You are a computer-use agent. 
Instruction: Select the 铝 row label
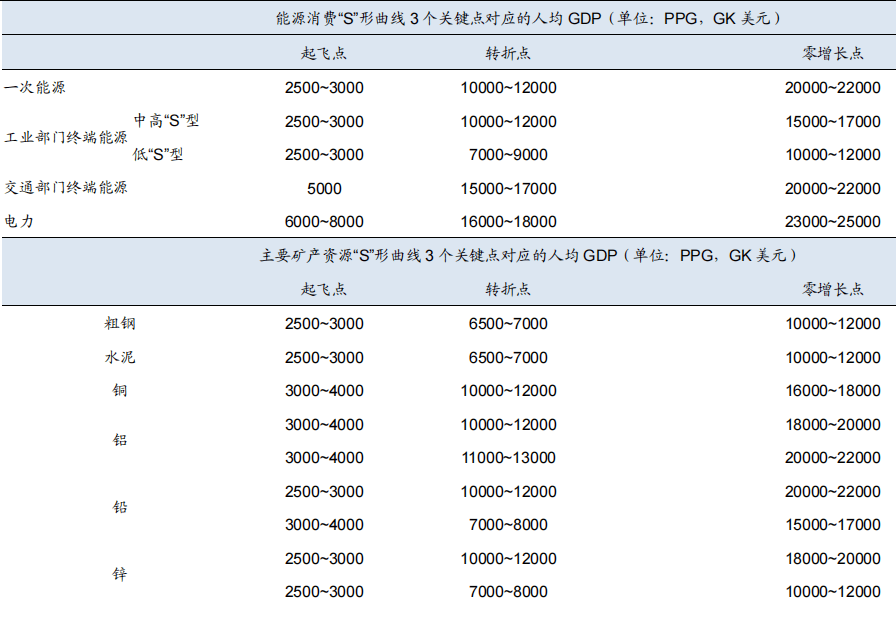[119, 440]
